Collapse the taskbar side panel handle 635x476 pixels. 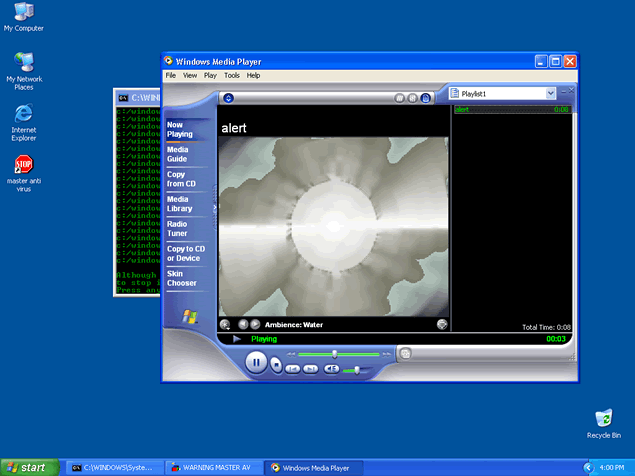[x=214, y=208]
